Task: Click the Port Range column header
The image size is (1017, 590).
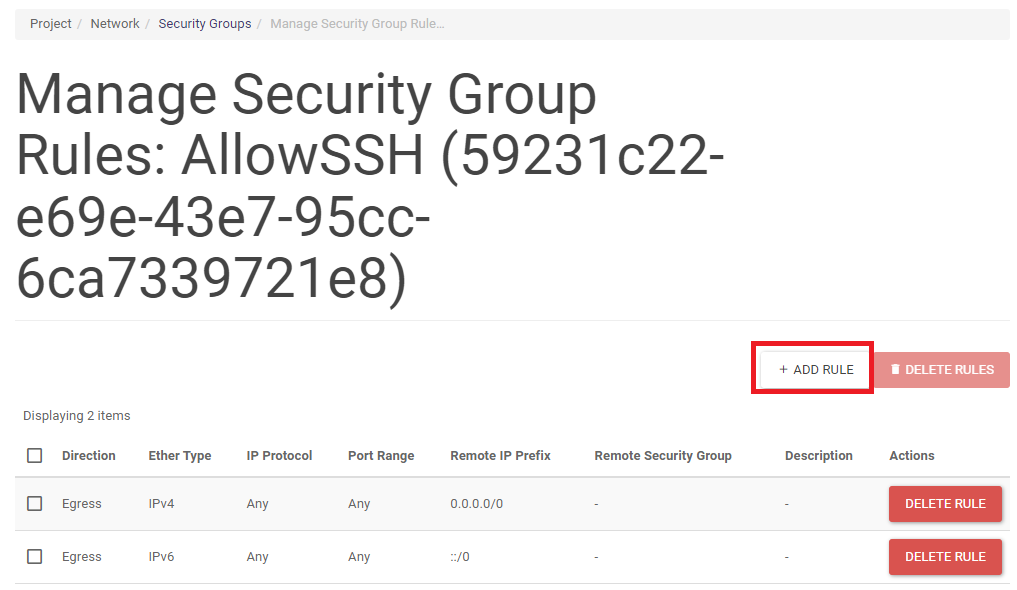Action: coord(381,456)
